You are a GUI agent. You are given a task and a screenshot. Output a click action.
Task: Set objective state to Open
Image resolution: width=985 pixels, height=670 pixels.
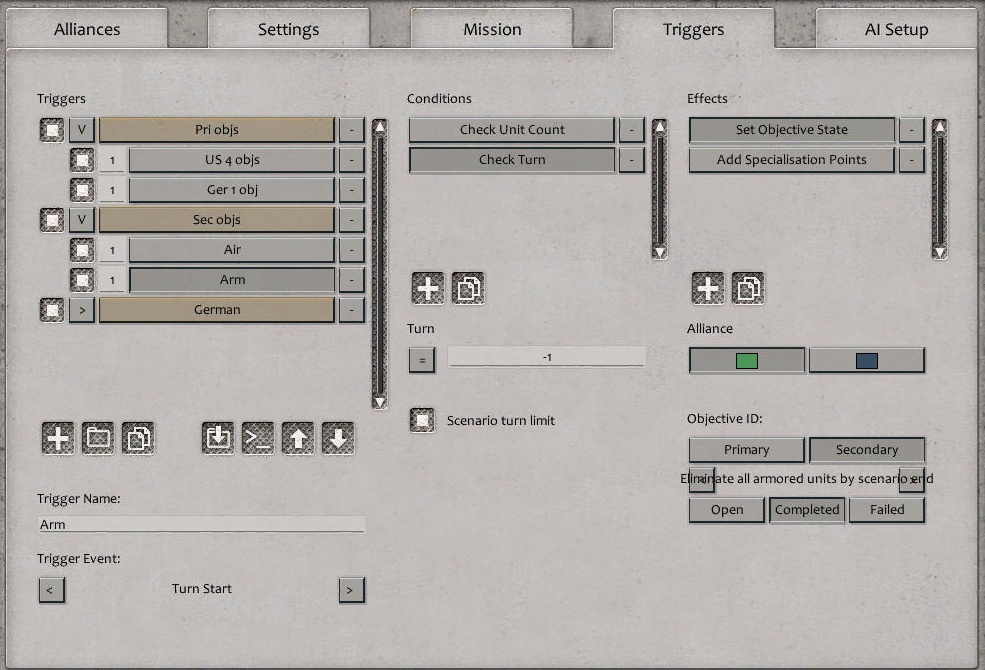[727, 510]
